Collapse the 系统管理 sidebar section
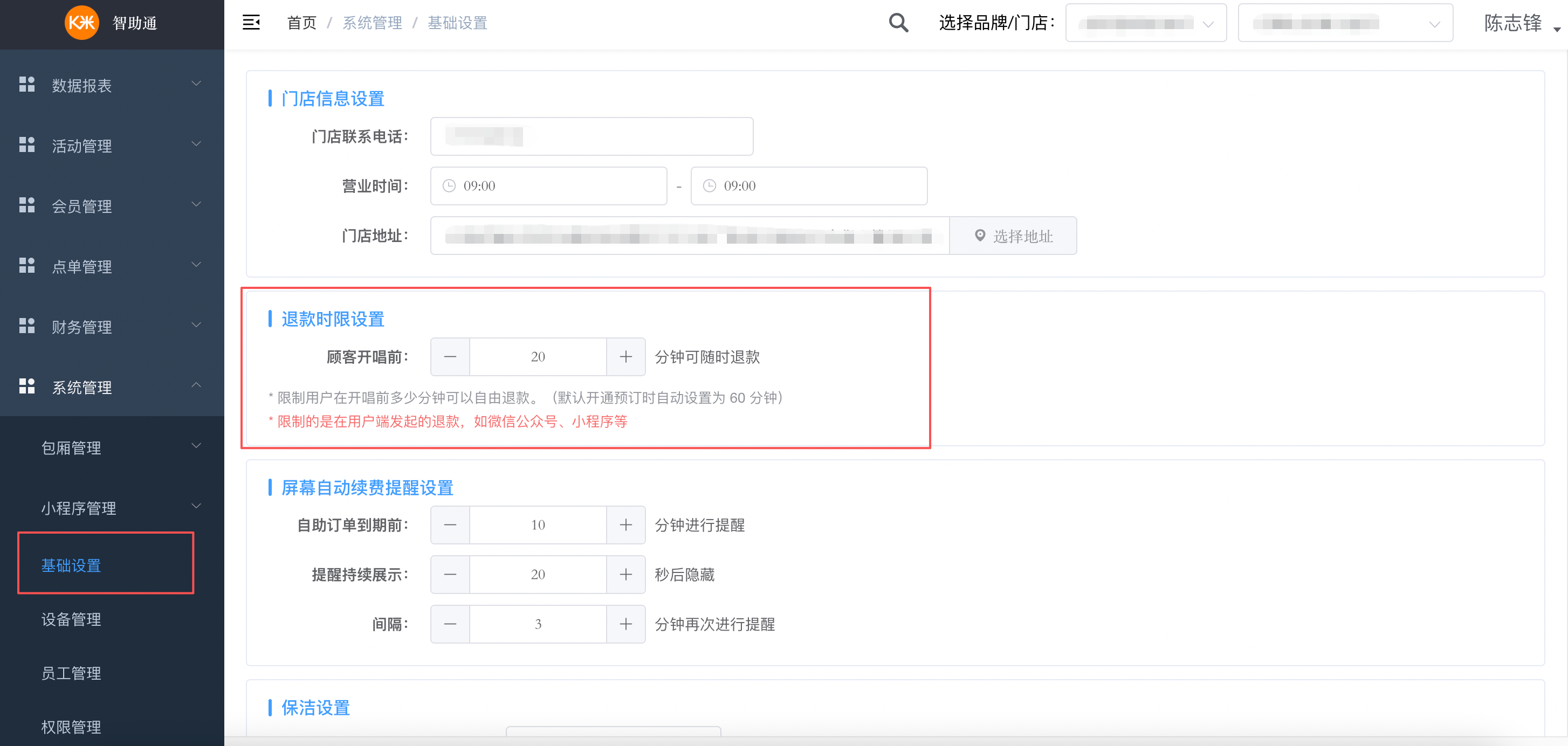Viewport: 1568px width, 746px height. point(196,384)
